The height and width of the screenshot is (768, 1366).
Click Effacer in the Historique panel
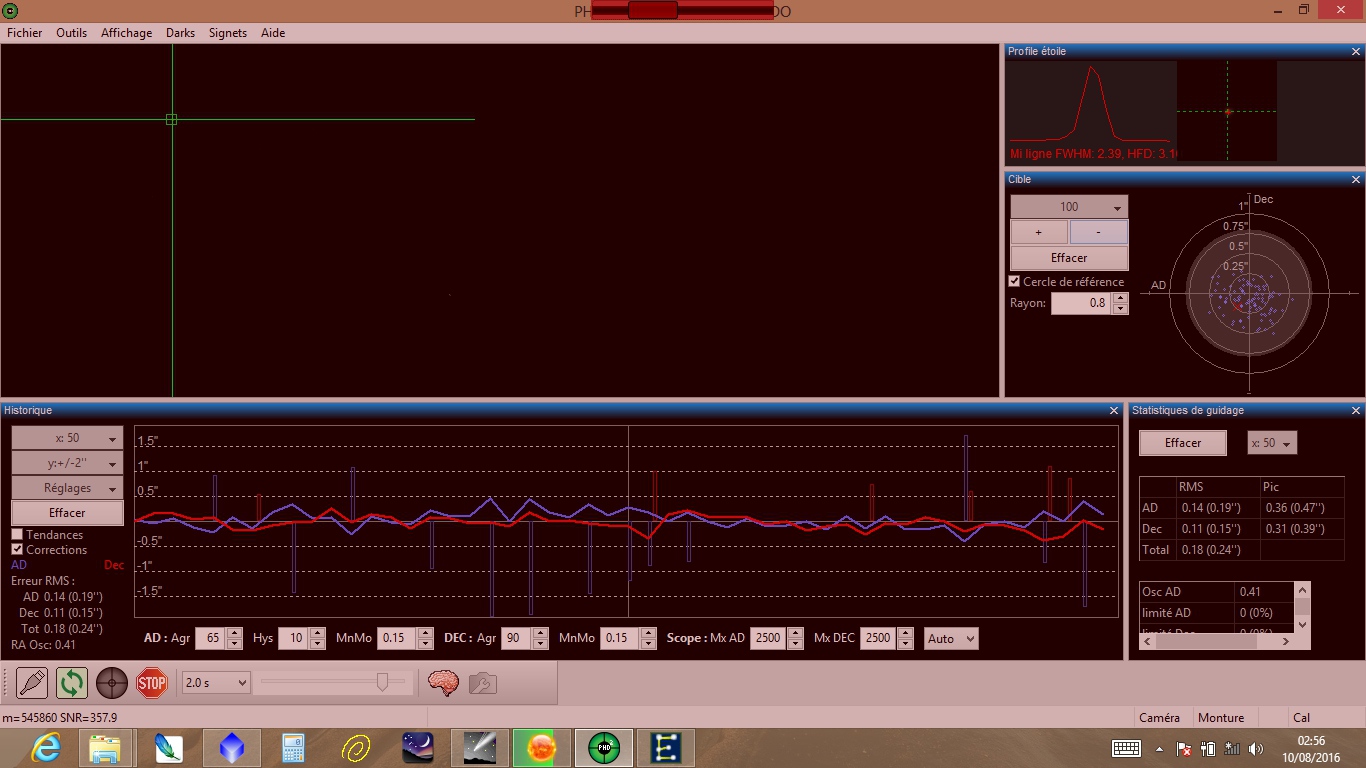[67, 513]
